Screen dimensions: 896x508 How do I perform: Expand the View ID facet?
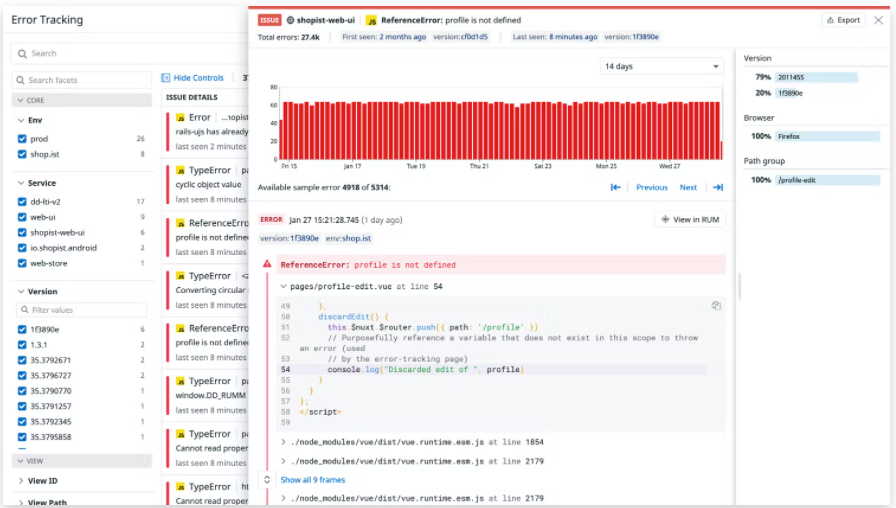(21, 481)
